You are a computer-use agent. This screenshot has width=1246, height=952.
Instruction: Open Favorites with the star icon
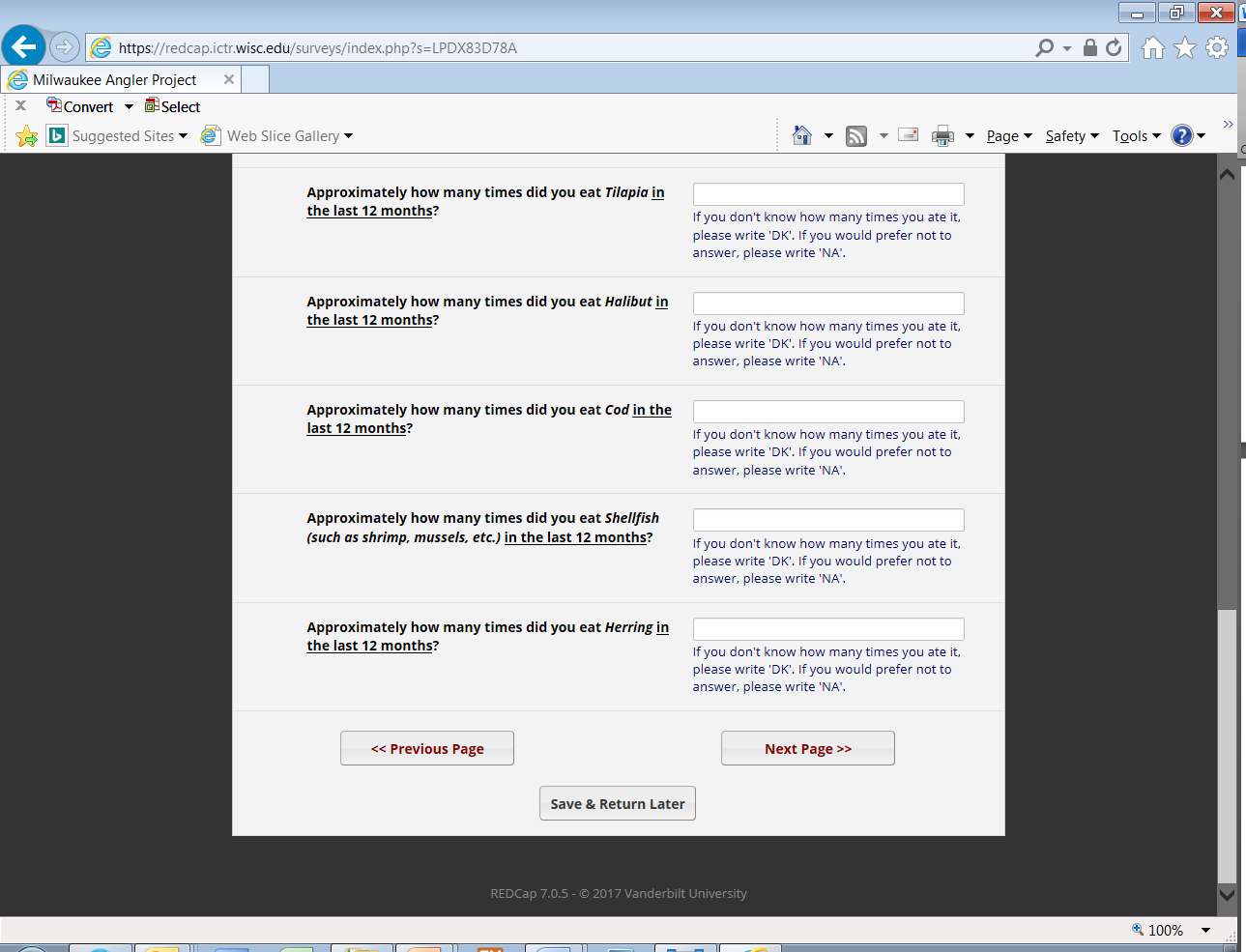pos(1185,47)
